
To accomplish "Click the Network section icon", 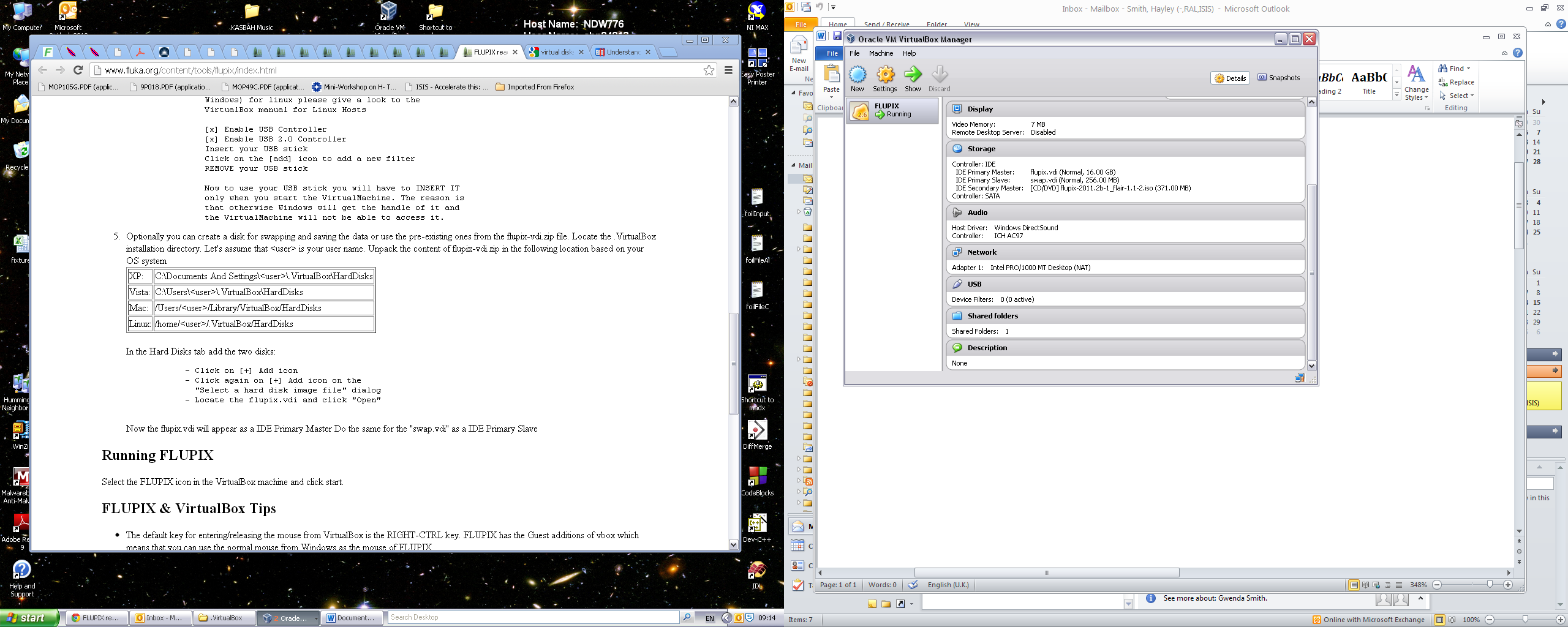I will [957, 252].
